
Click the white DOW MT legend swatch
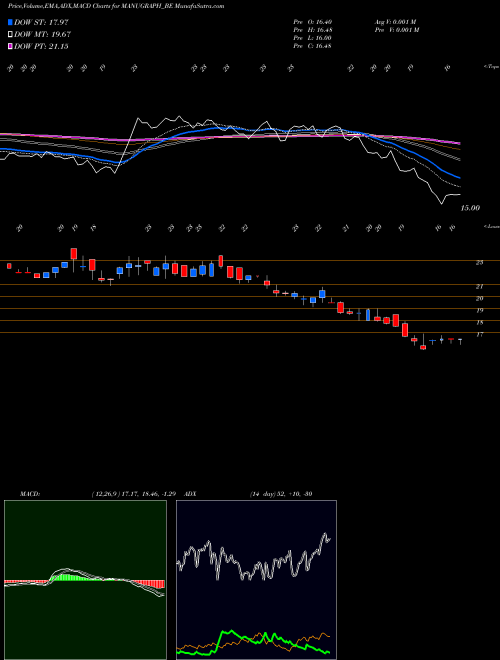[x=10, y=35]
